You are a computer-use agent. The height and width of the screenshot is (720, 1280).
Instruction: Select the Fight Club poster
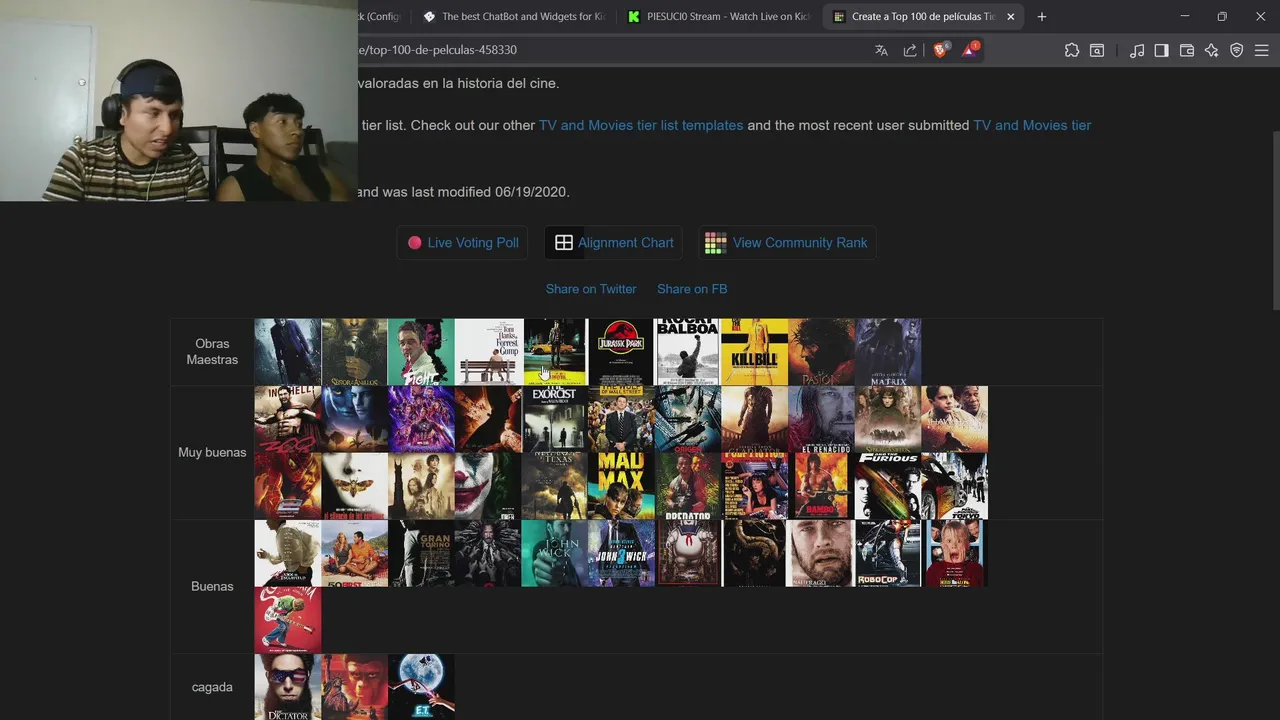[x=421, y=352]
